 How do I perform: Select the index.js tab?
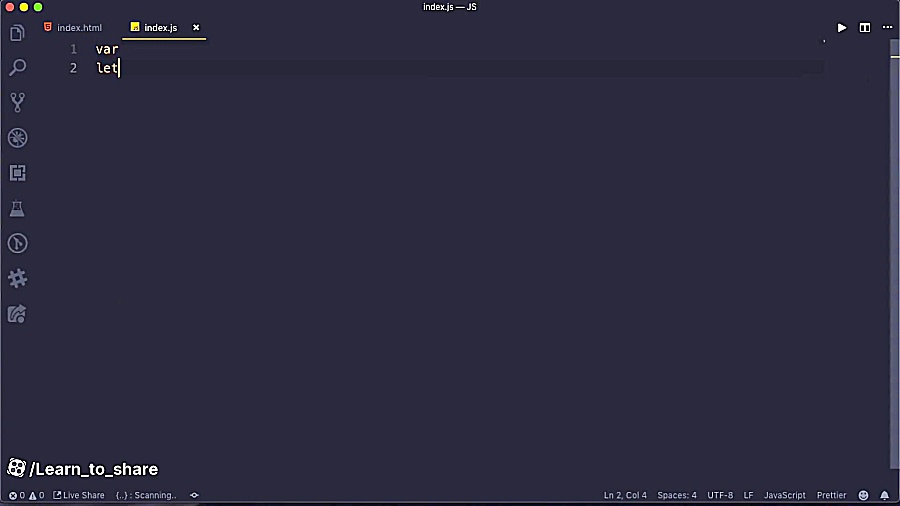tap(161, 28)
